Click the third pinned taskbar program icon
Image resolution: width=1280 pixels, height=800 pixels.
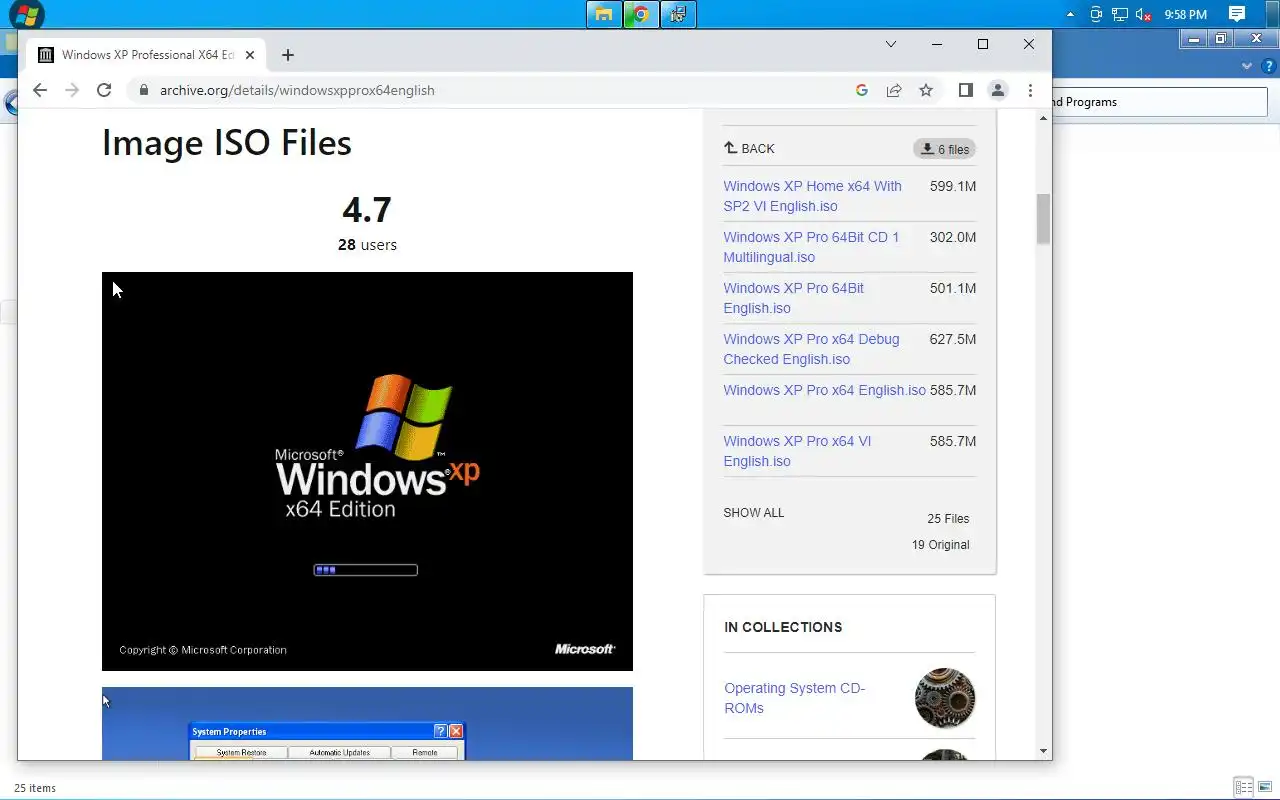pos(678,14)
